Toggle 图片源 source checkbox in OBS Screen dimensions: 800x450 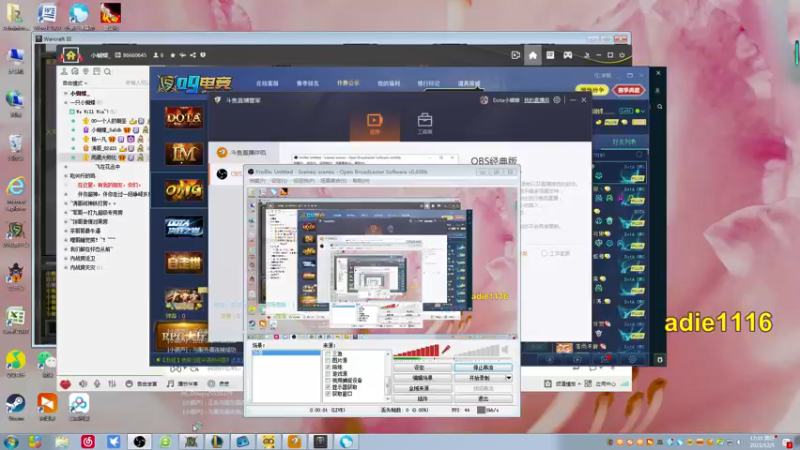[328, 360]
